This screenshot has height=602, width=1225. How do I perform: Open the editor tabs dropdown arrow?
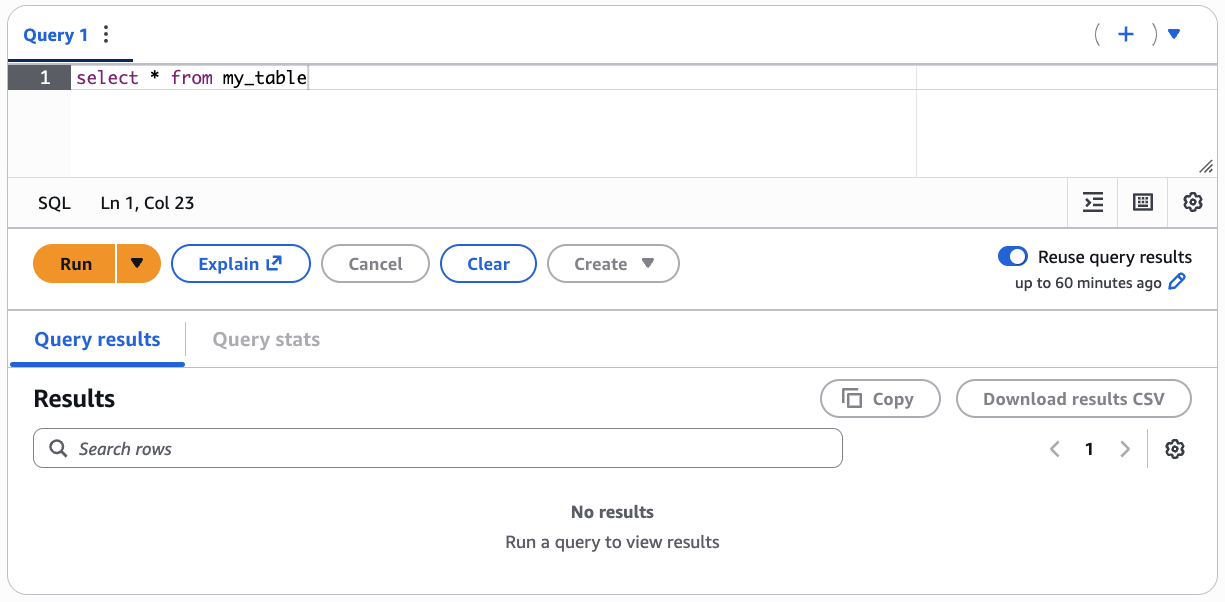[1173, 33]
